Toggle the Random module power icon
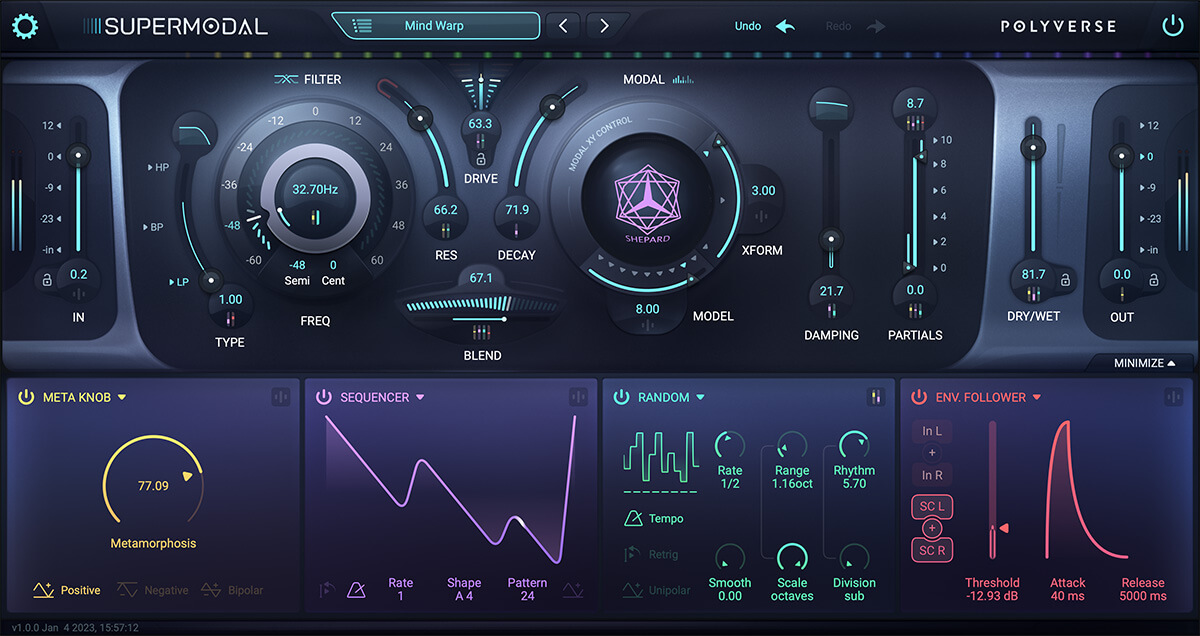This screenshot has width=1200, height=636. (620, 397)
